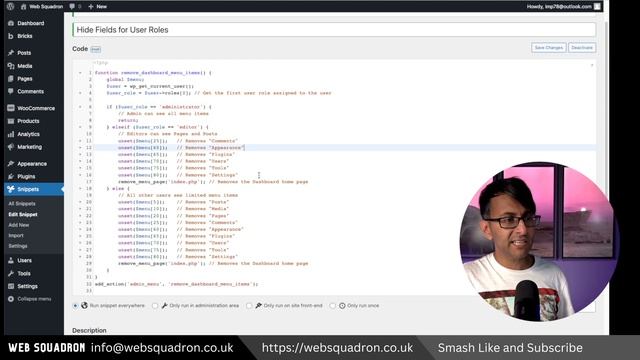Go to All Snippets submenu link

click(22, 204)
